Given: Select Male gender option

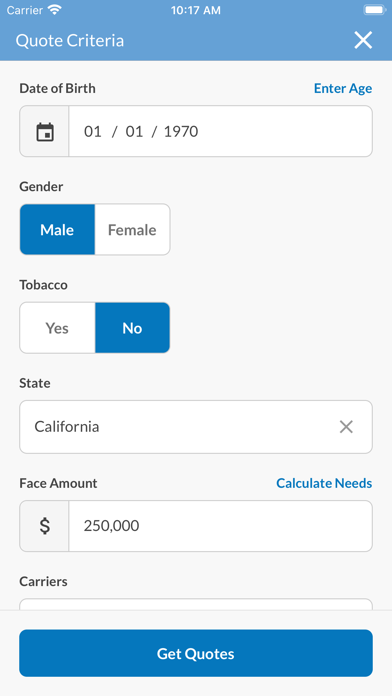Looking at the screenshot, I should tap(57, 229).
